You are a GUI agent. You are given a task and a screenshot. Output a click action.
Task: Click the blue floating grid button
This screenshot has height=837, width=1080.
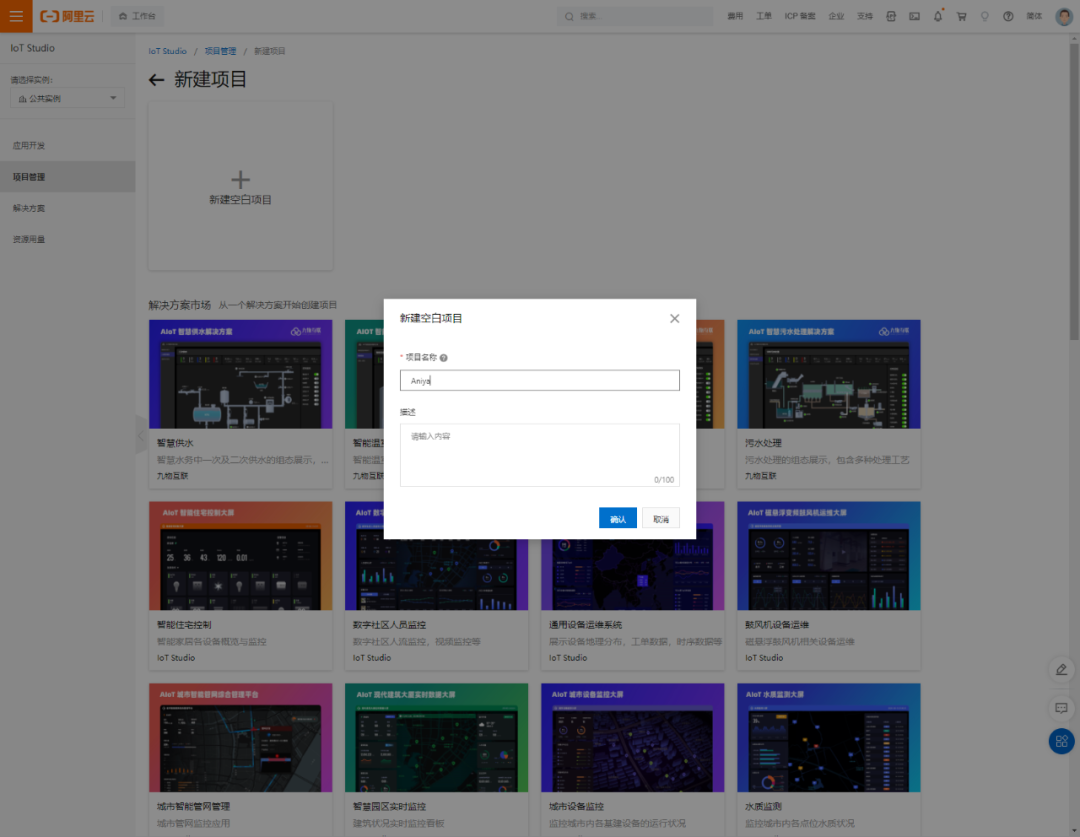pyautogui.click(x=1061, y=741)
